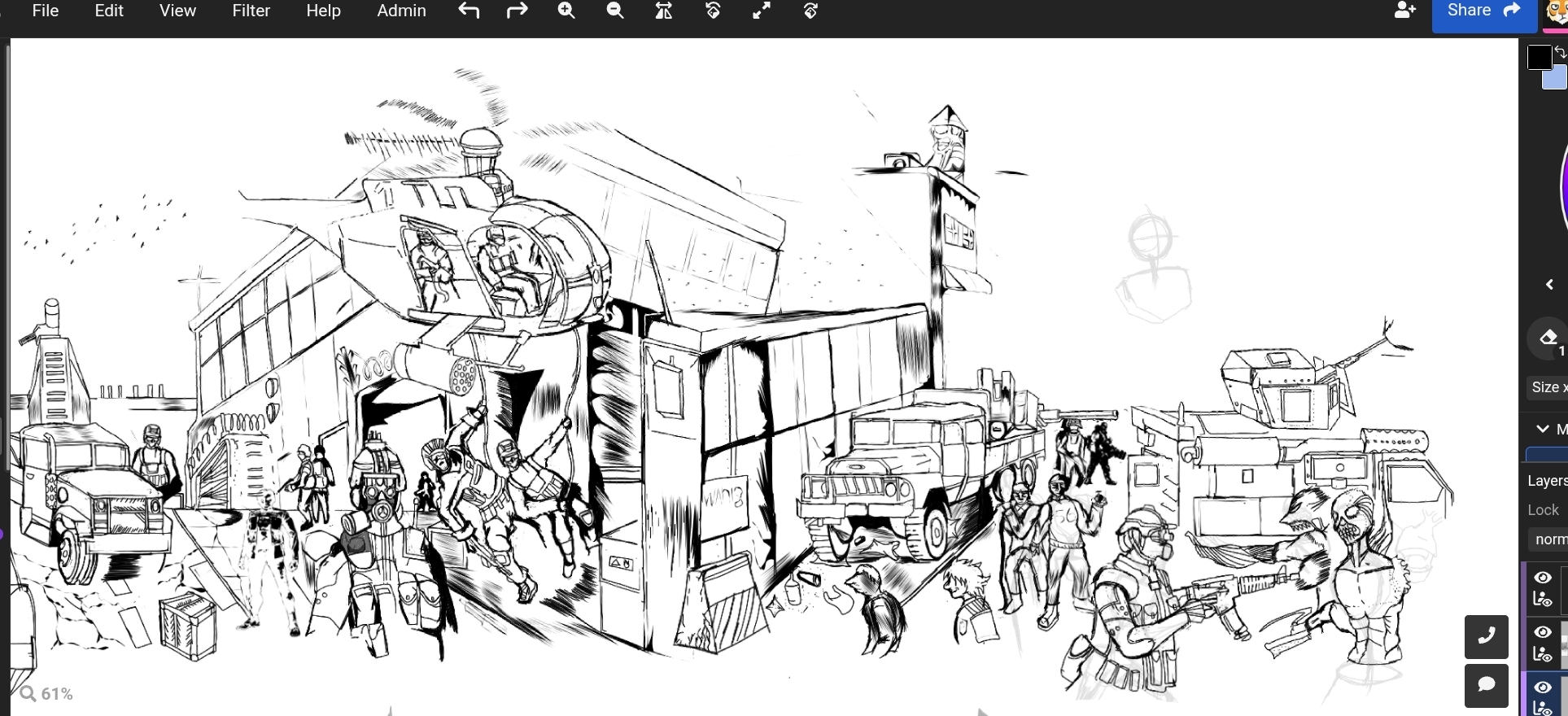
Task: Start a voice call with phone button
Action: pos(1486,636)
